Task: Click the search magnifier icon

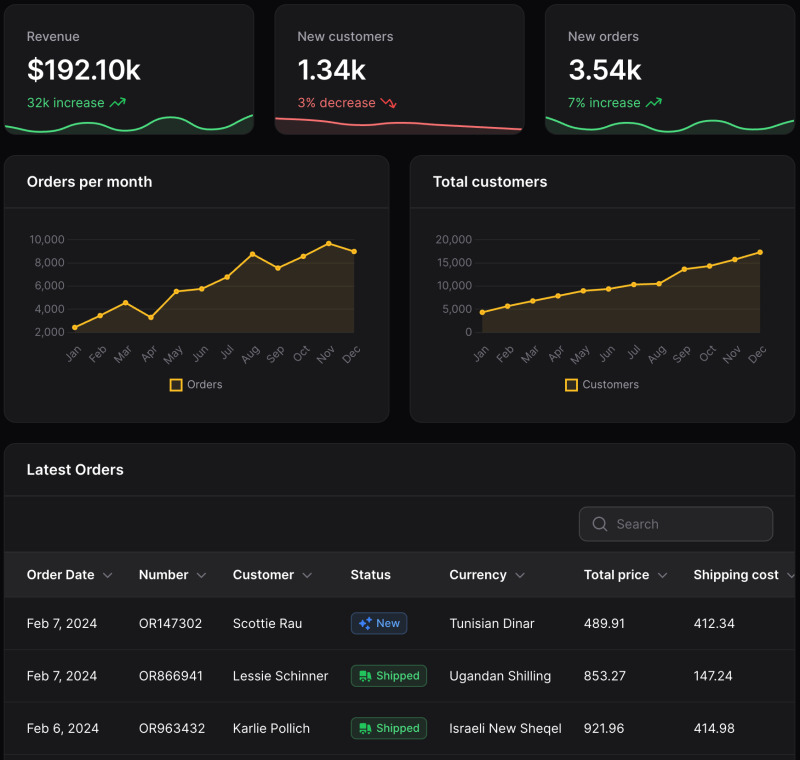Action: tap(600, 524)
